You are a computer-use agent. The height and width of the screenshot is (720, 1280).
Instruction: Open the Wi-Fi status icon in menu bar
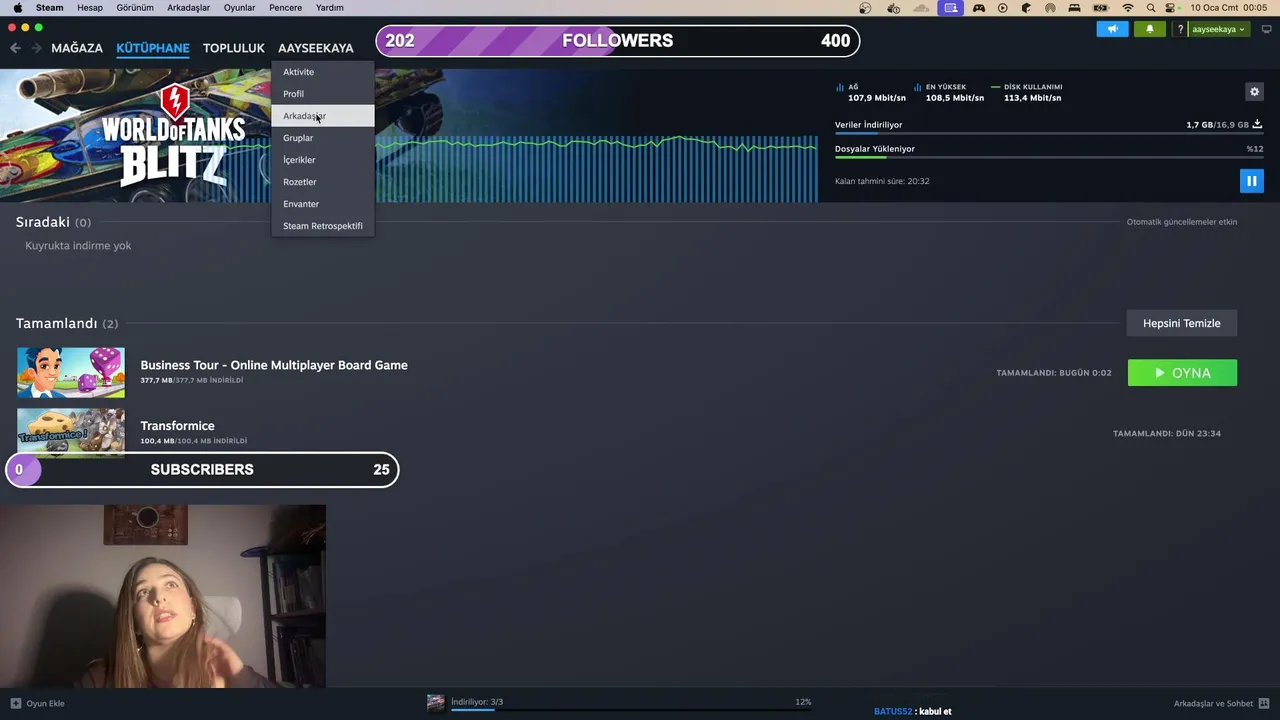1128,8
